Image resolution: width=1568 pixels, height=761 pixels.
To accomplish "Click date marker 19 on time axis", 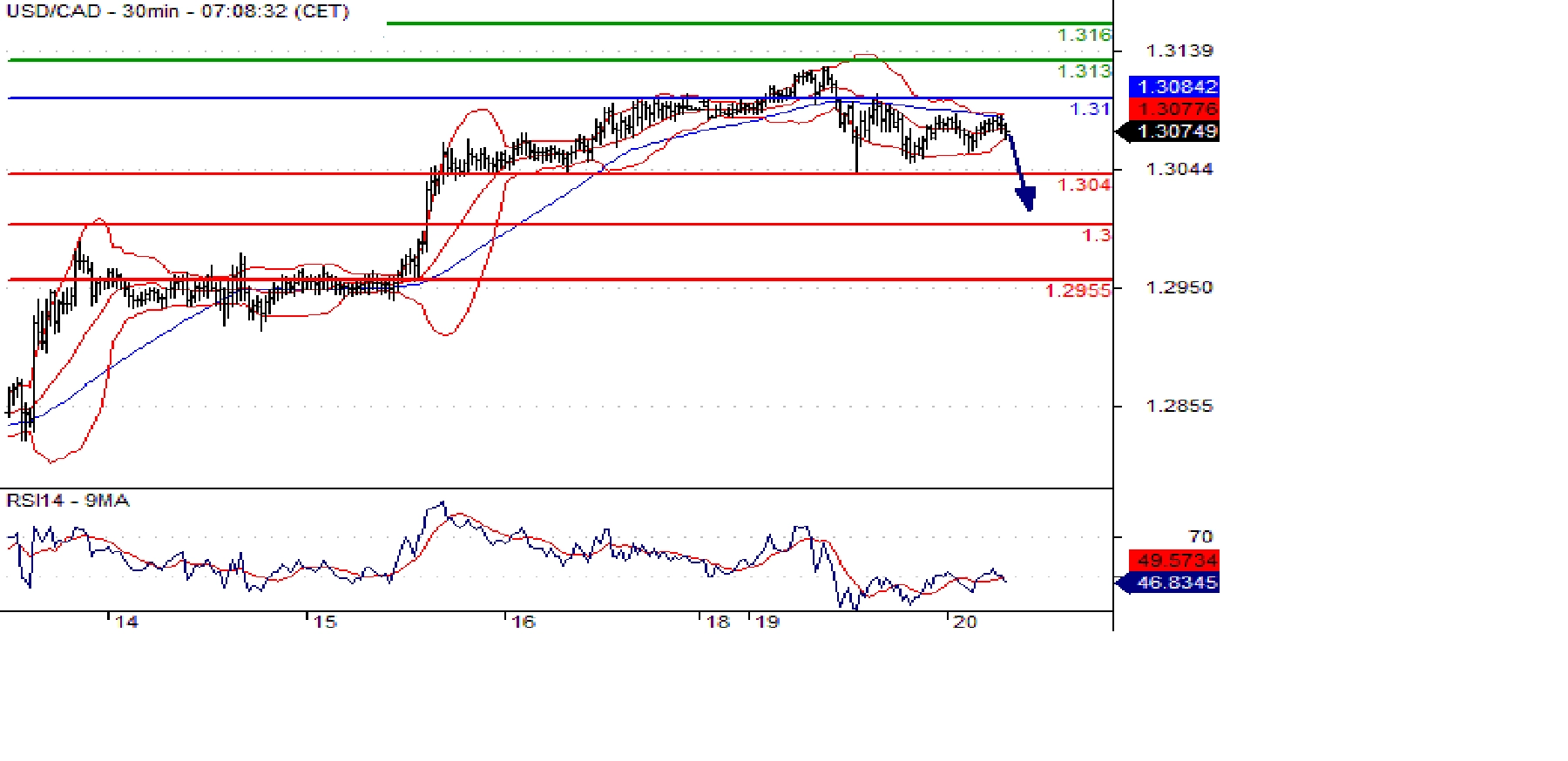I will tap(767, 622).
